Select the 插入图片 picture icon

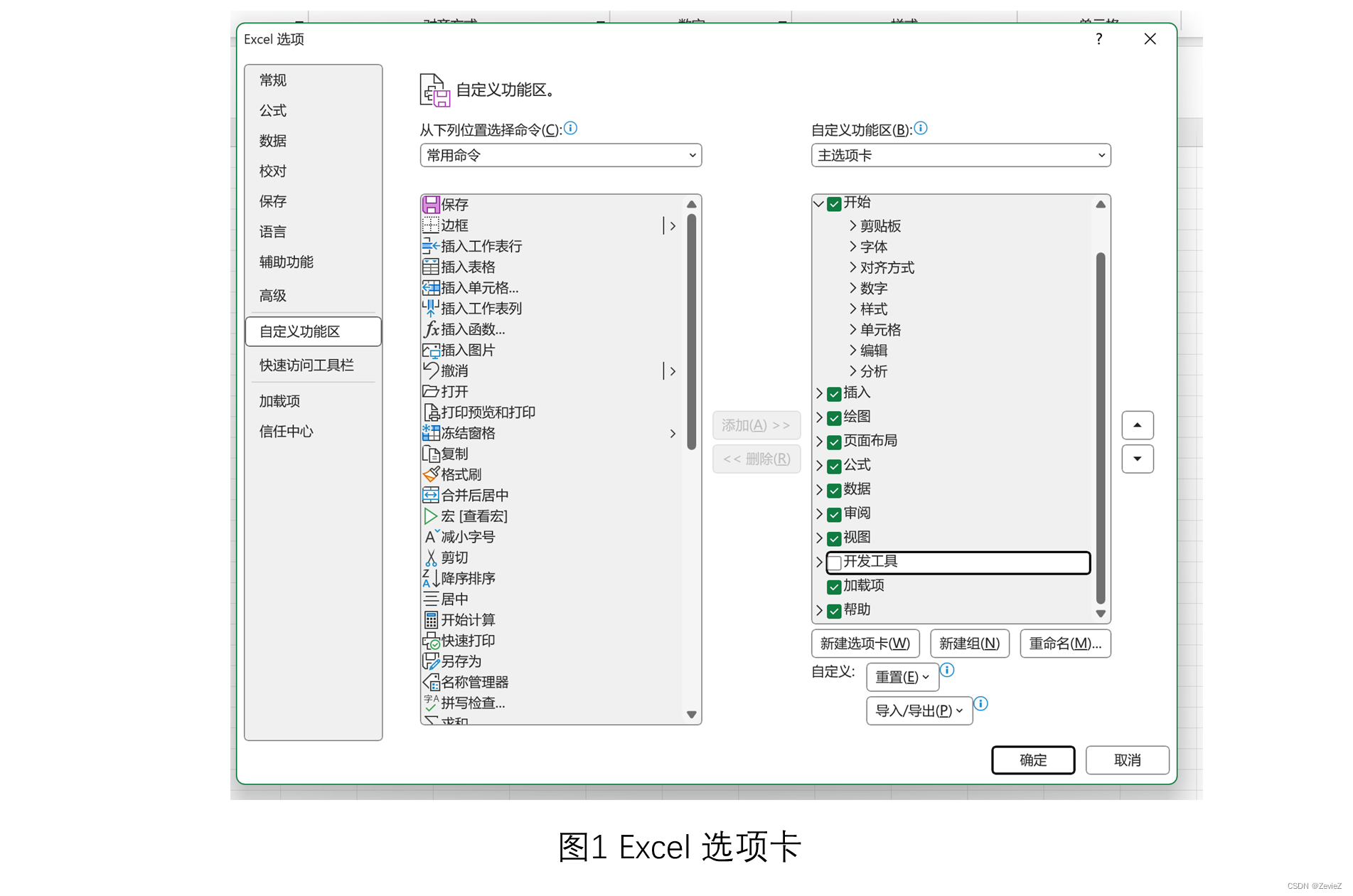pos(431,350)
